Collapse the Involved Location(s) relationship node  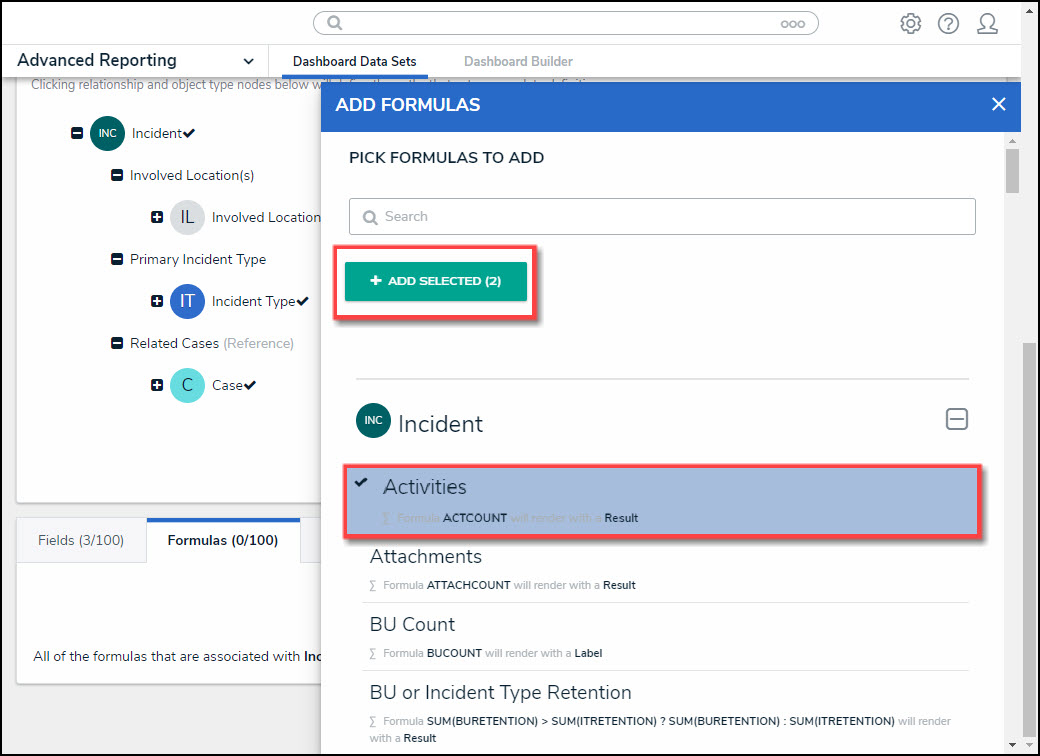tap(116, 175)
